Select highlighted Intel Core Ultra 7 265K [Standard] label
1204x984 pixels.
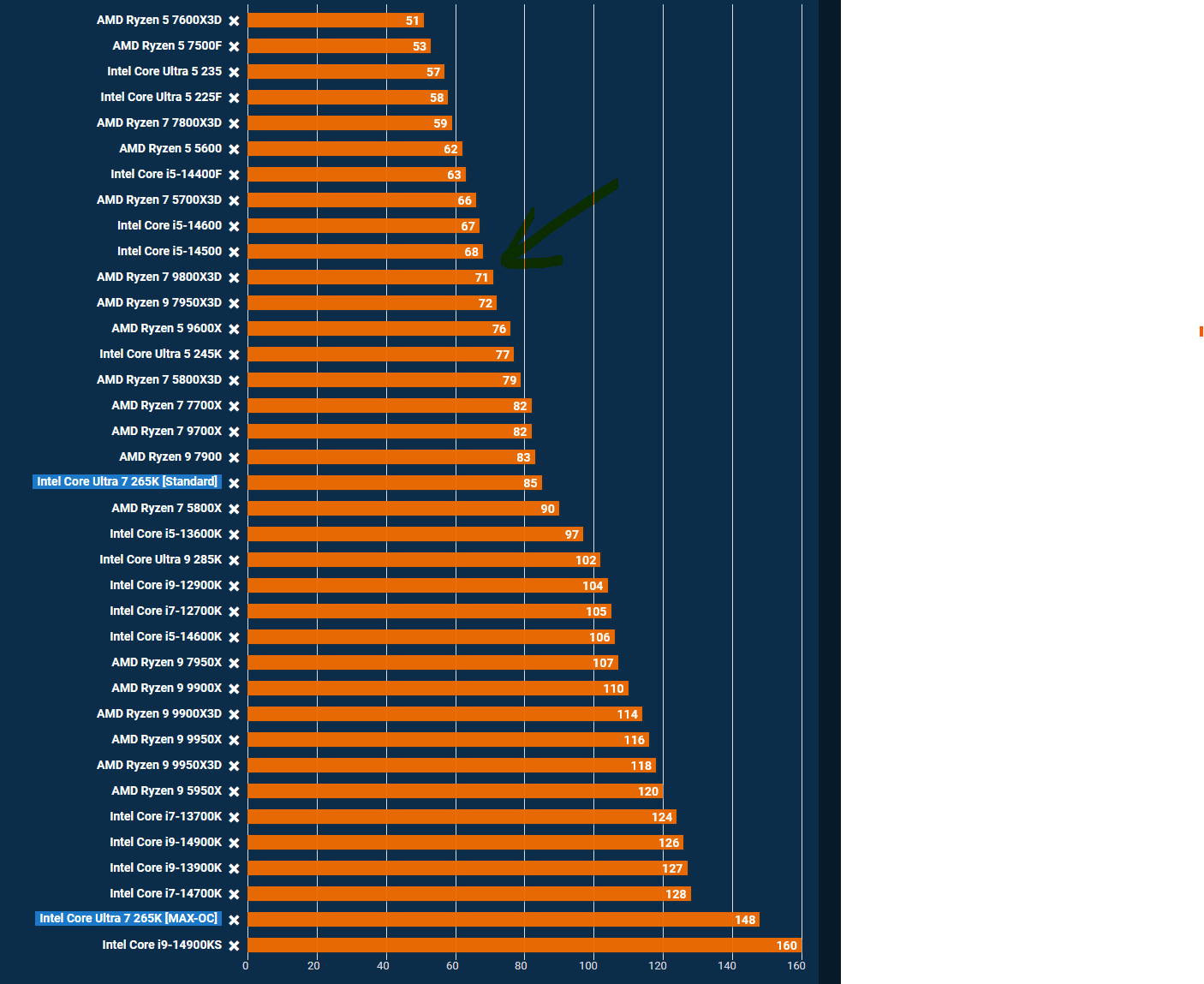(x=128, y=481)
